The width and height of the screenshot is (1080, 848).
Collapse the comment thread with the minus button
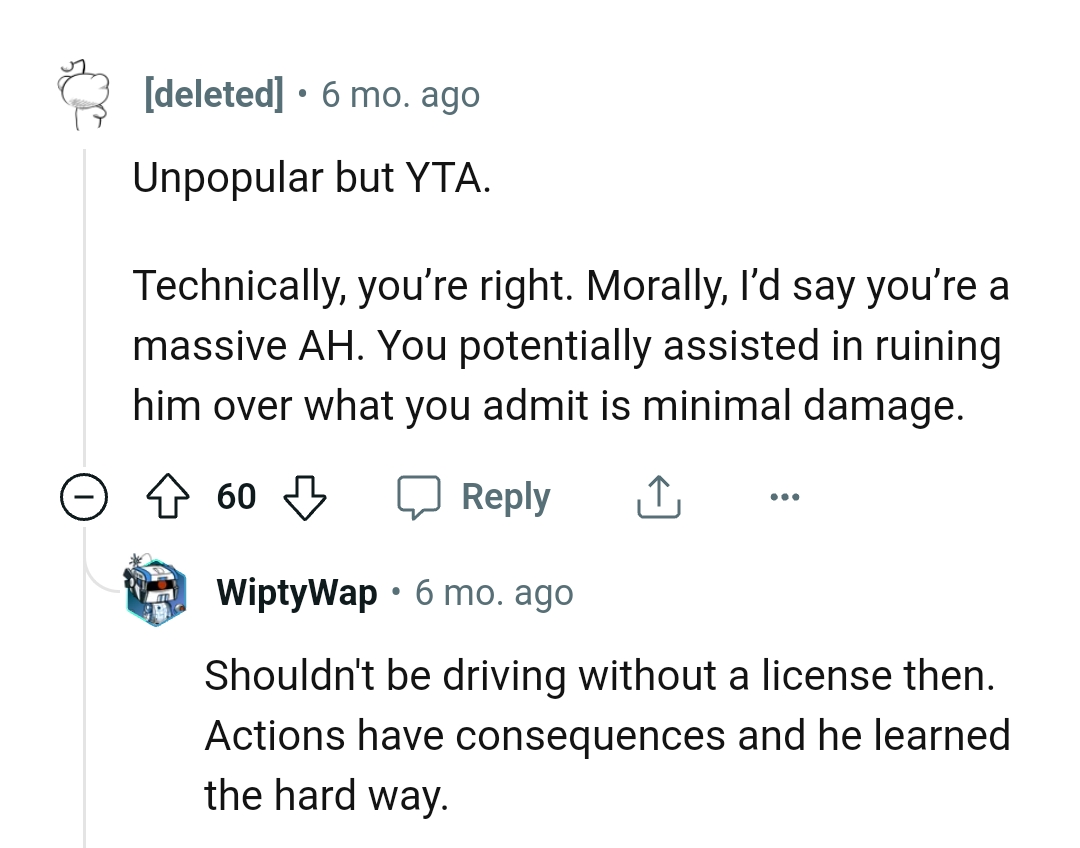point(85,496)
